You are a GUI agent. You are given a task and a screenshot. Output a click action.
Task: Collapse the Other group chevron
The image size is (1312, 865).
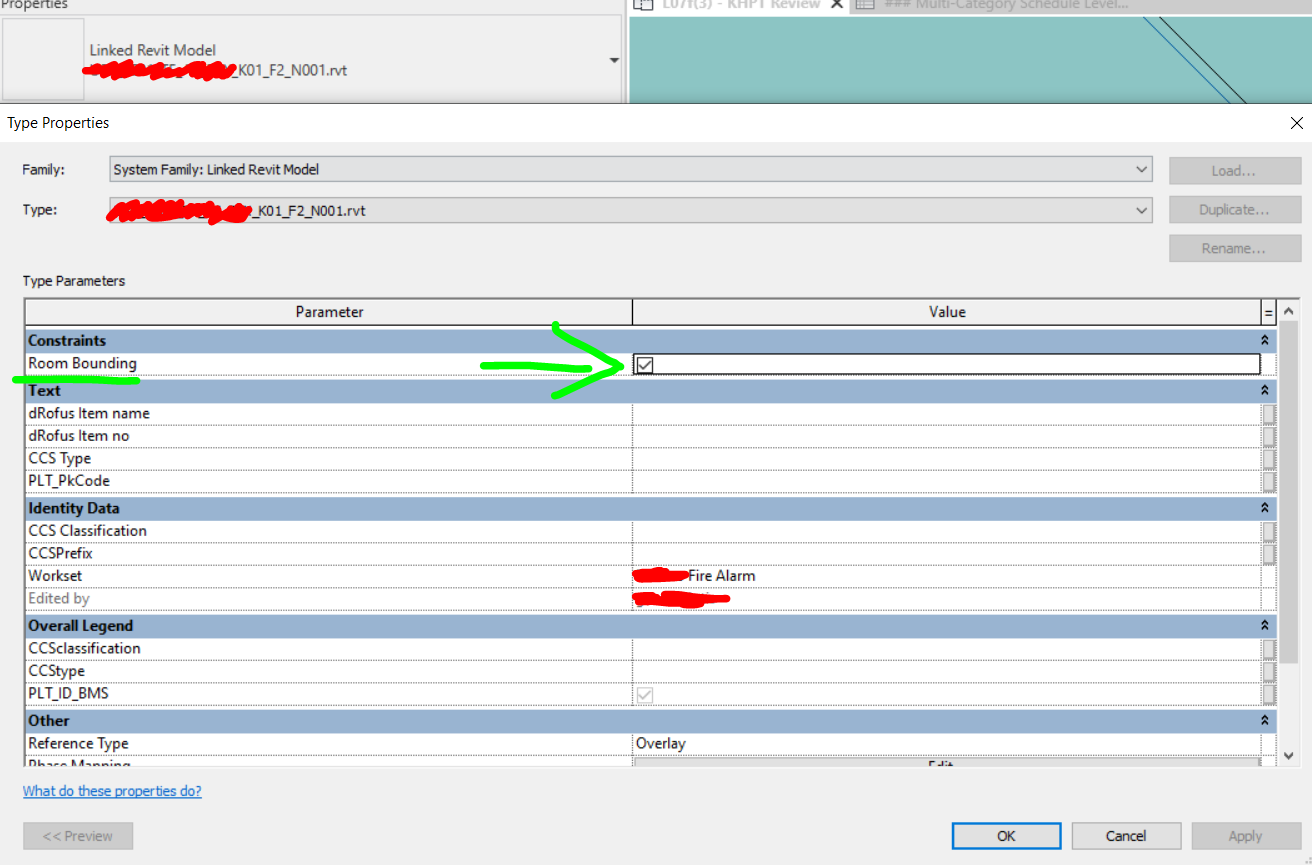pyautogui.click(x=1265, y=721)
